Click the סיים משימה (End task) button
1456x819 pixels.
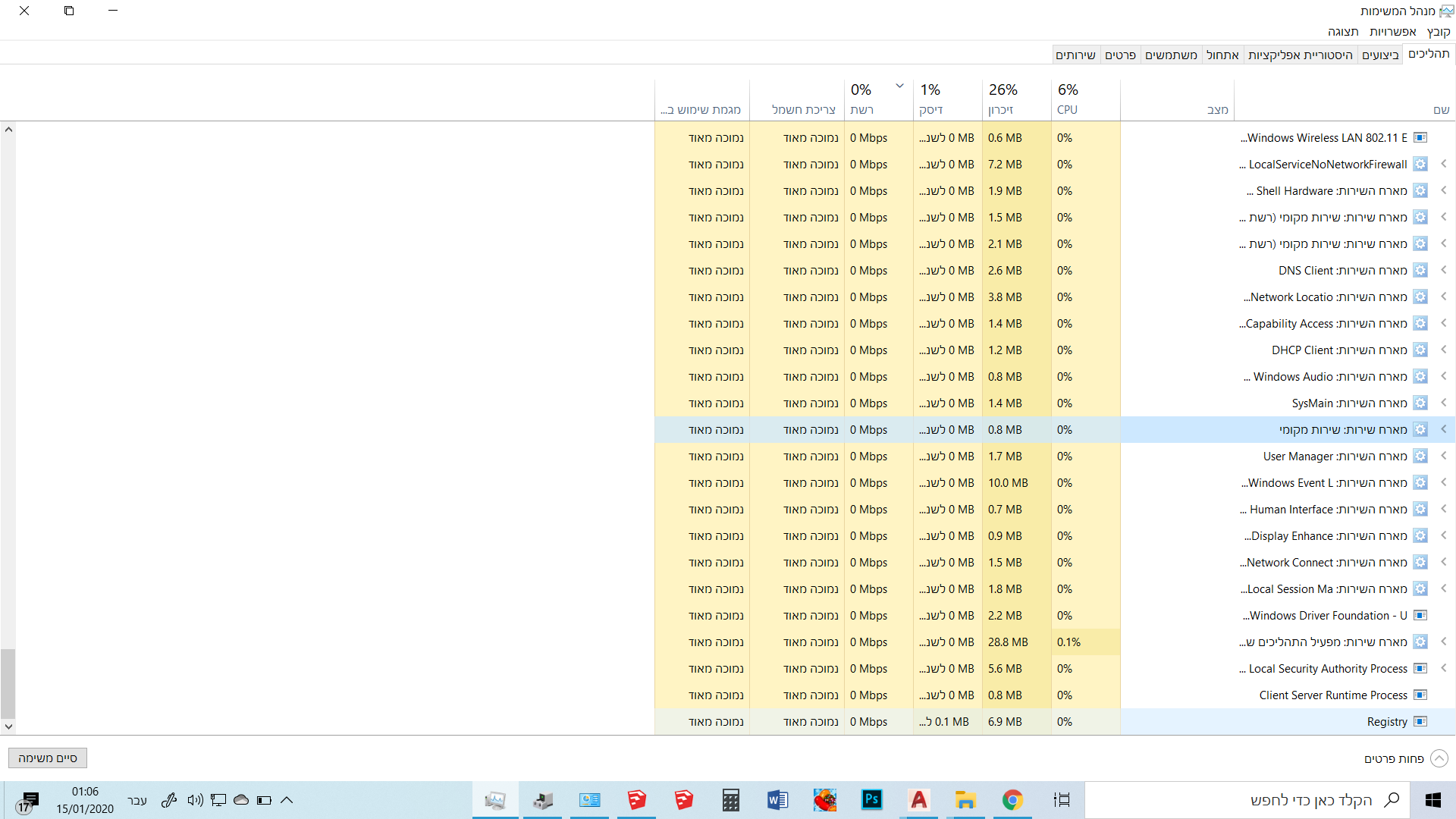48,758
